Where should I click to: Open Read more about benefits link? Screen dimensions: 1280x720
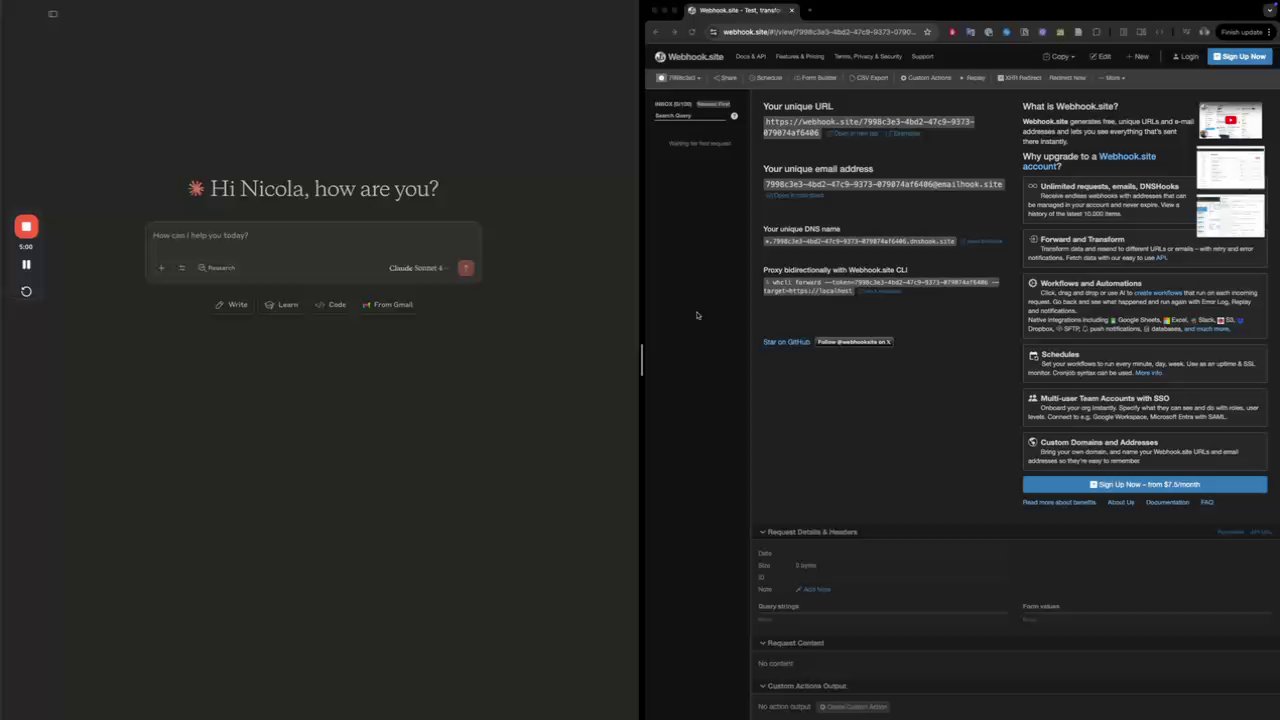pos(1059,503)
